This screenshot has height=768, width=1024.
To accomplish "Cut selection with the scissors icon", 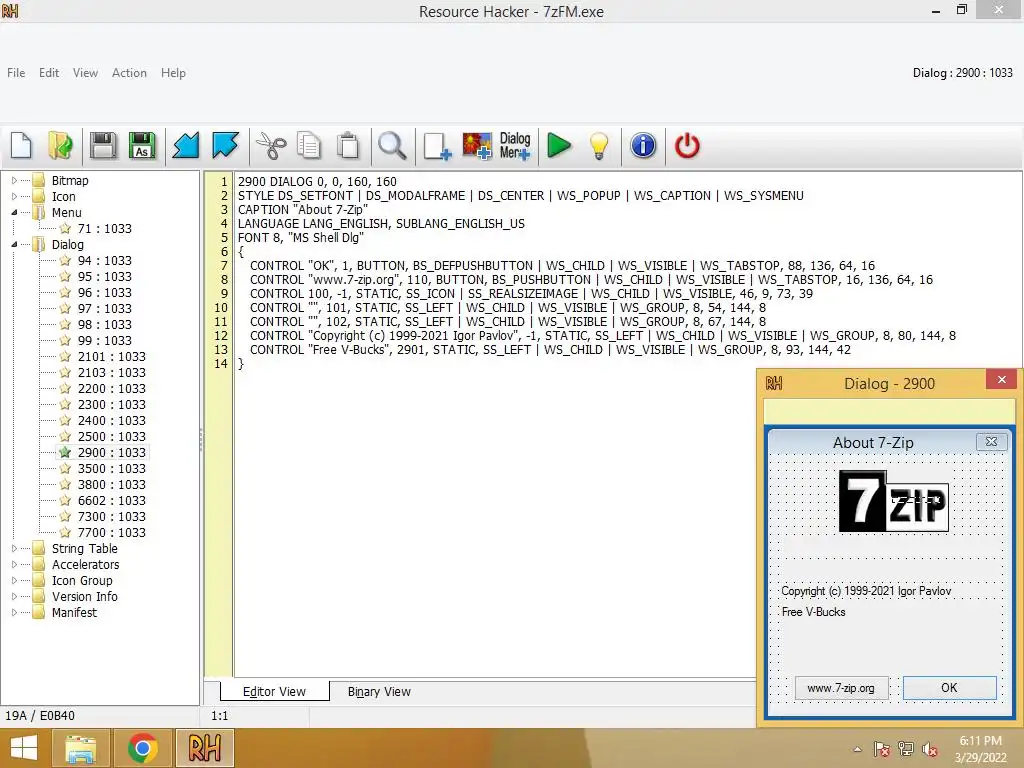I will point(270,145).
